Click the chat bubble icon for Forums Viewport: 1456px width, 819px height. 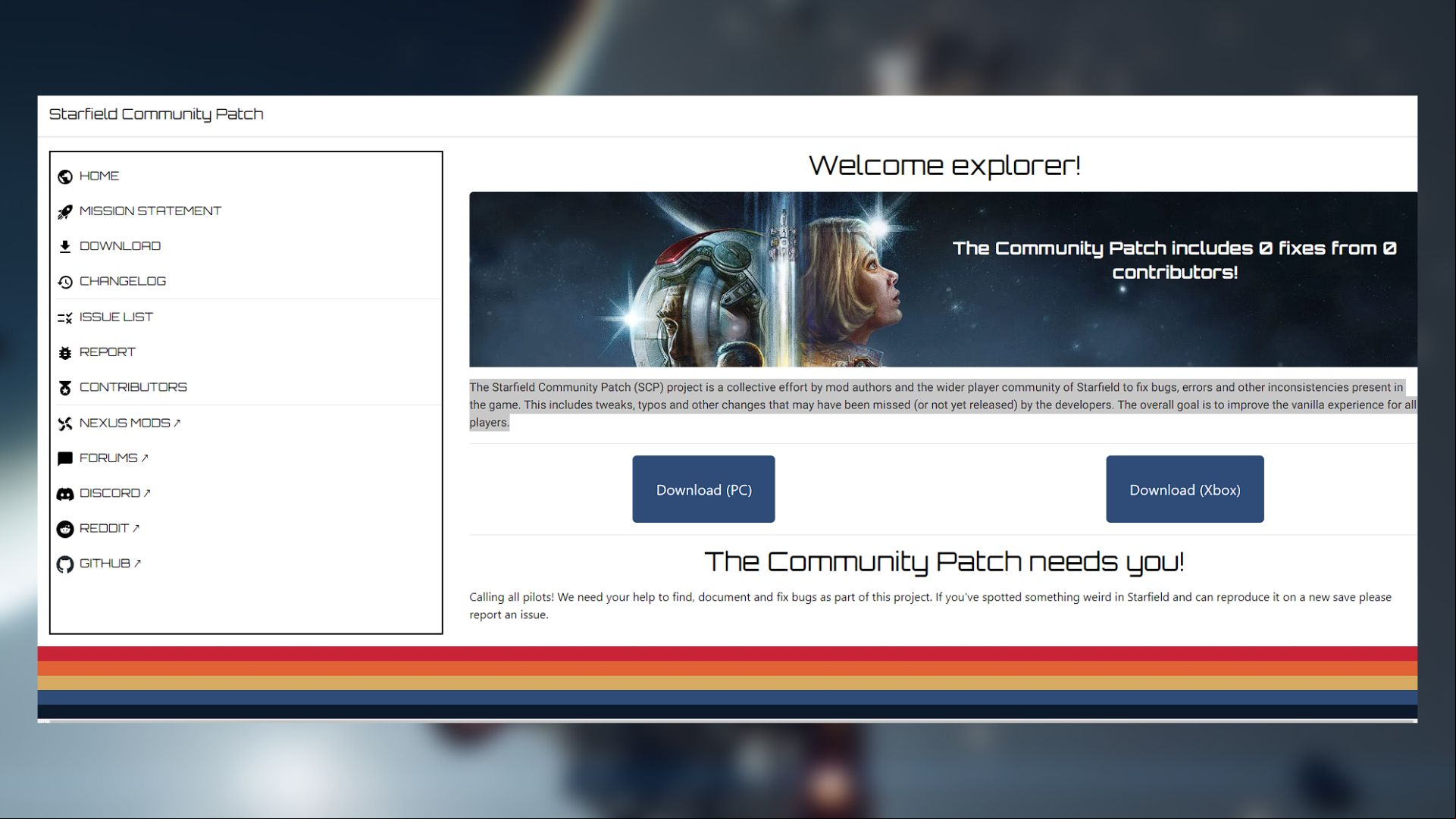coord(65,458)
